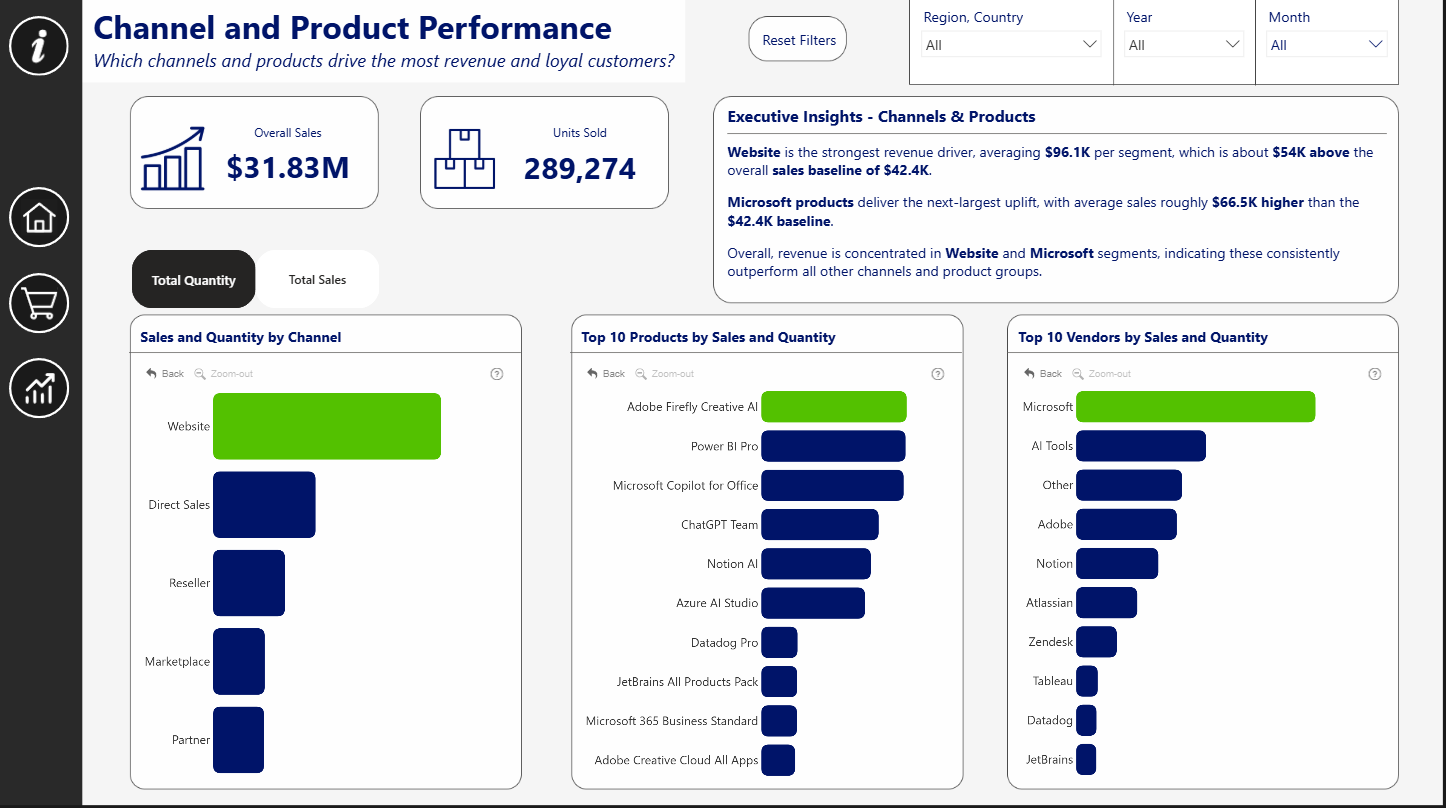The image size is (1446, 808).
Task: Click the AI Tools axis label
Action: (1052, 446)
